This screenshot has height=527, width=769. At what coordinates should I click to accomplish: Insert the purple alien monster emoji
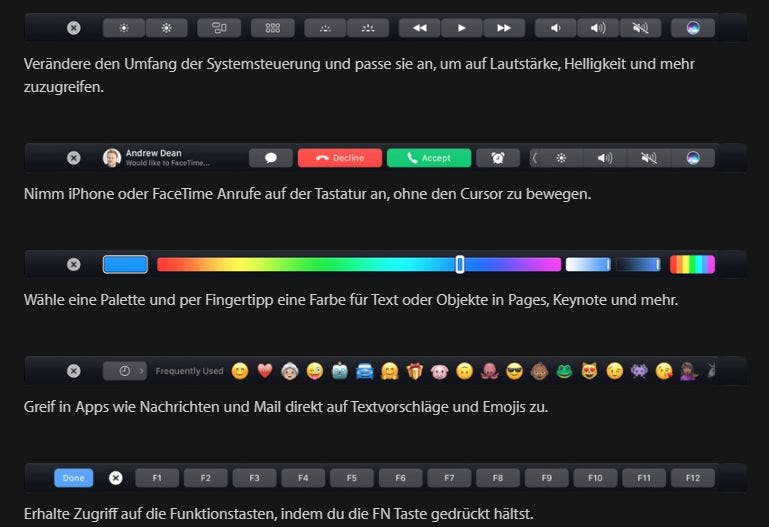639,372
